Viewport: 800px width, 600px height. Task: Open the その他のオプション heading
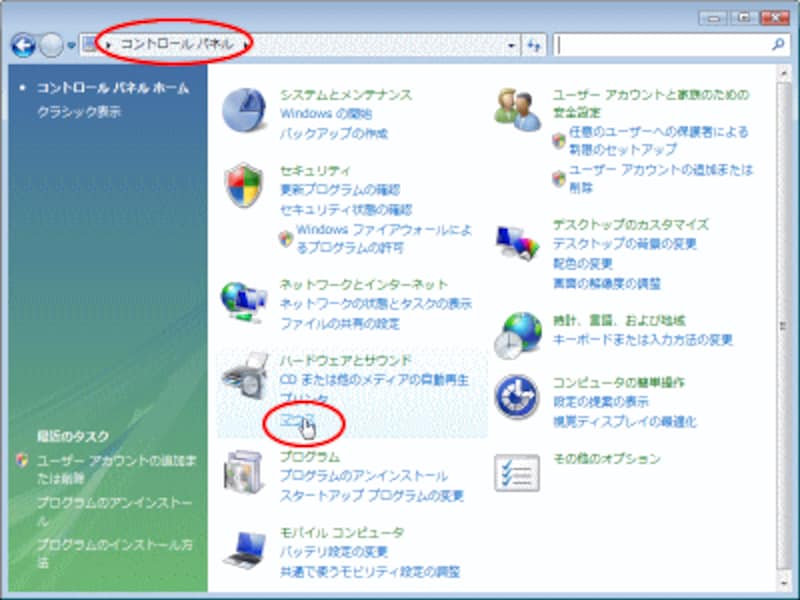(x=607, y=458)
